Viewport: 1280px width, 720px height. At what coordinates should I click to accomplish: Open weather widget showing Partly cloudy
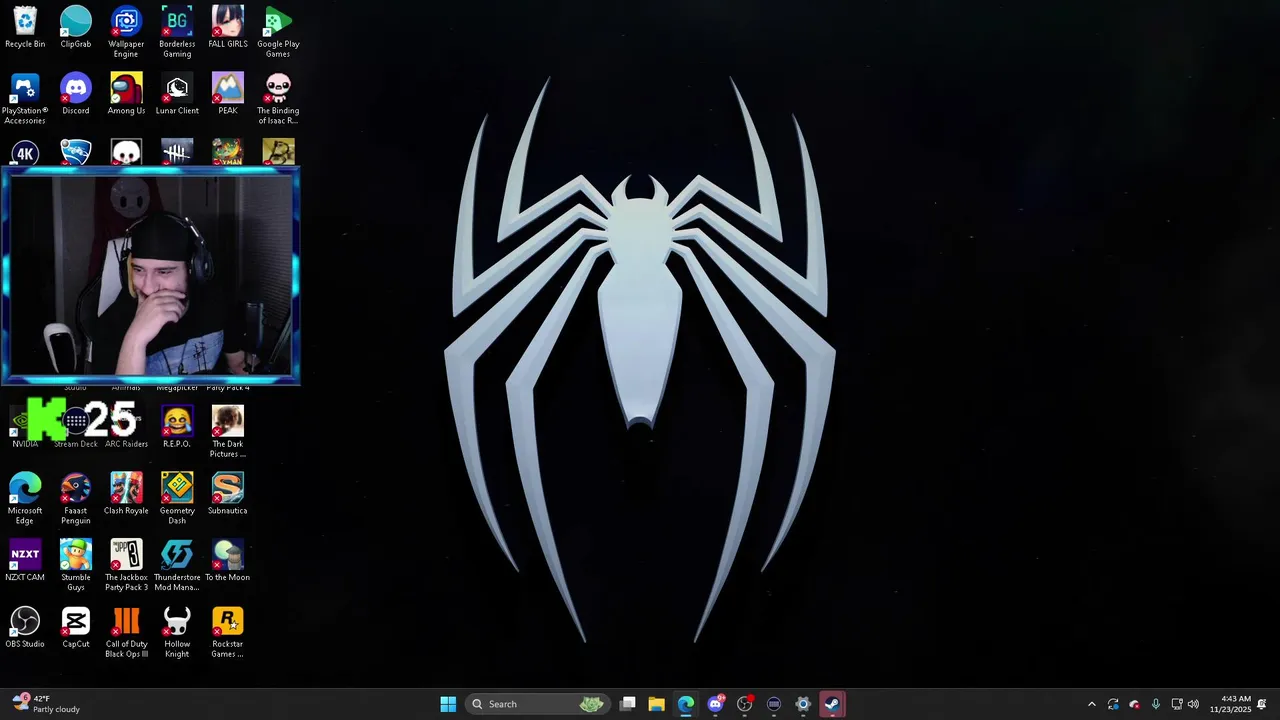pos(46,704)
